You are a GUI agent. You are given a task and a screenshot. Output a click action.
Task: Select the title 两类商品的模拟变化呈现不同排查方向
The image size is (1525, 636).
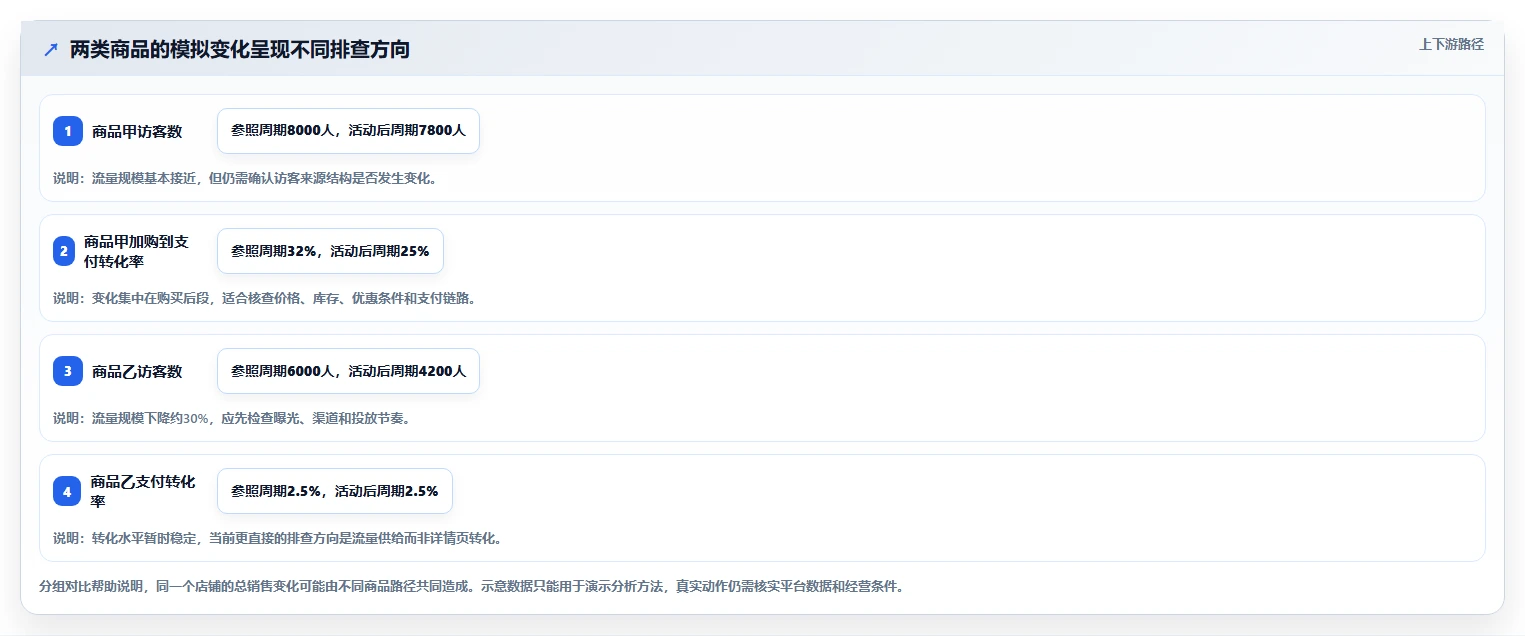click(x=240, y=50)
